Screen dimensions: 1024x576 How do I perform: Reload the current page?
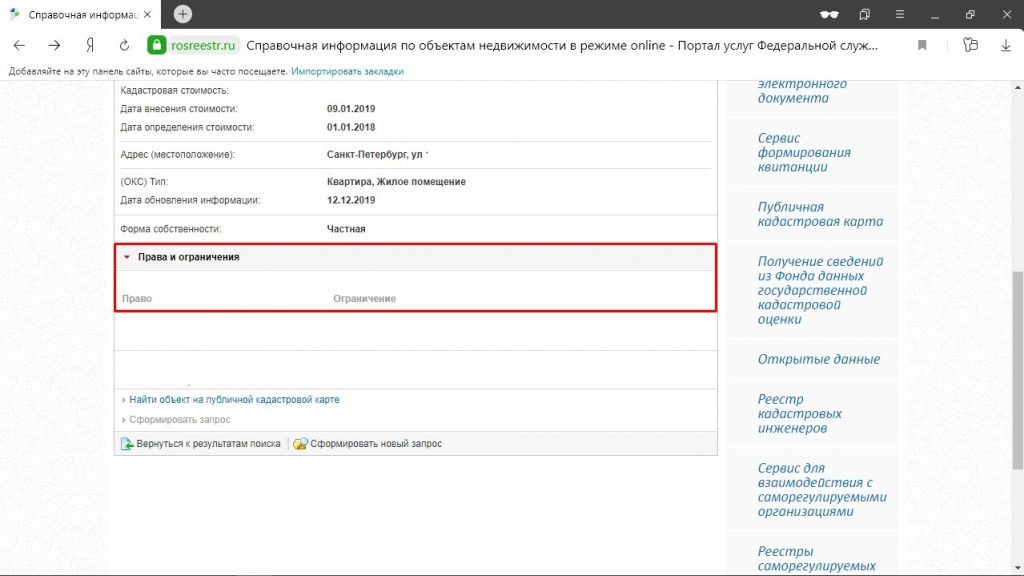click(124, 45)
